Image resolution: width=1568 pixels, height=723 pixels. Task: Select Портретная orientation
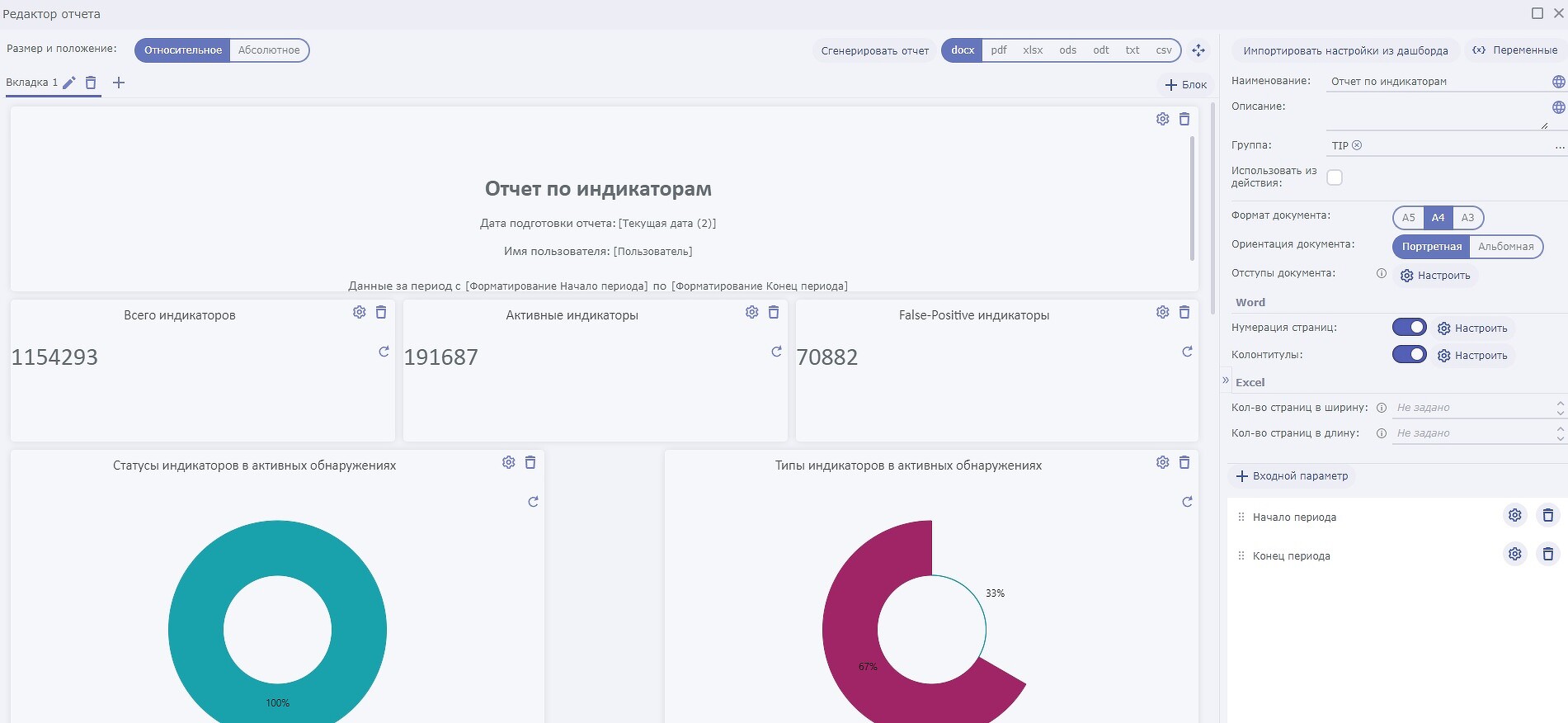1432,247
